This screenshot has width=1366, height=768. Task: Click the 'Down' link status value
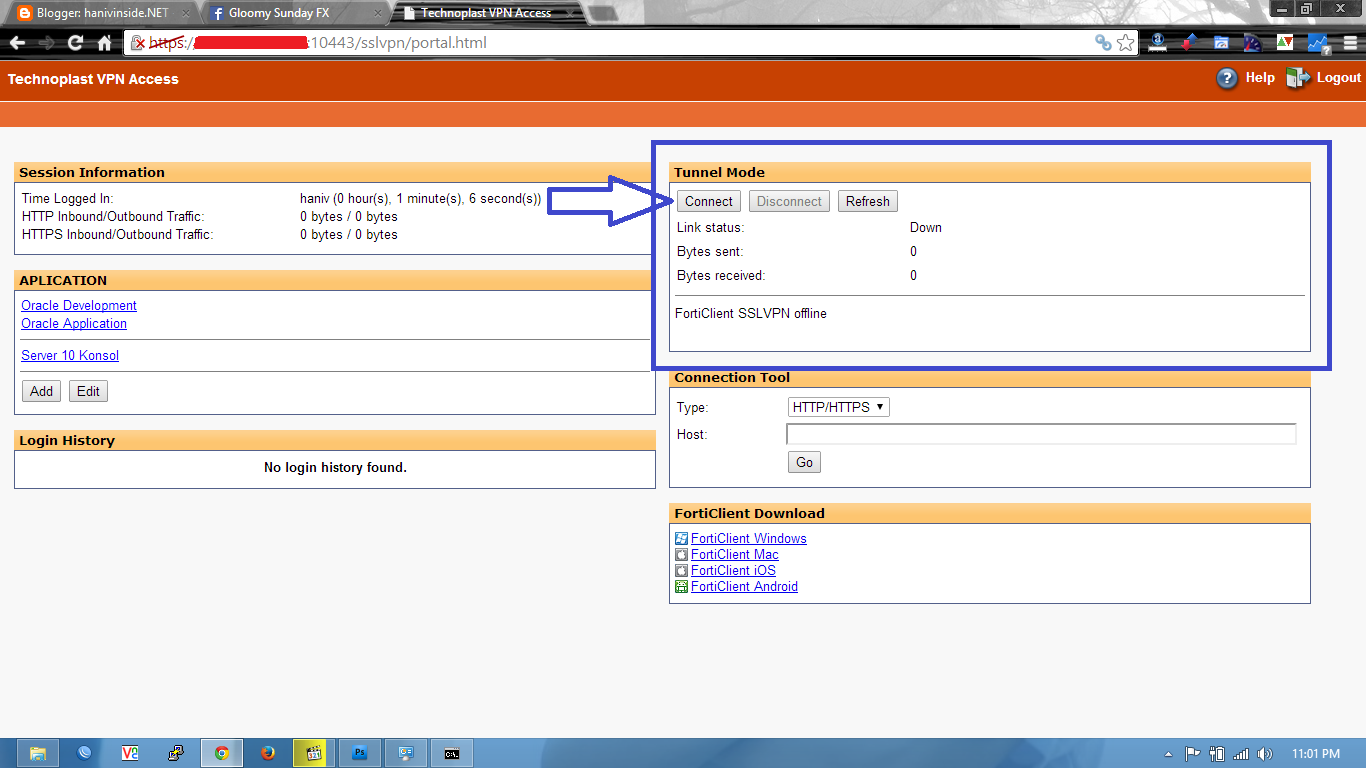point(926,227)
